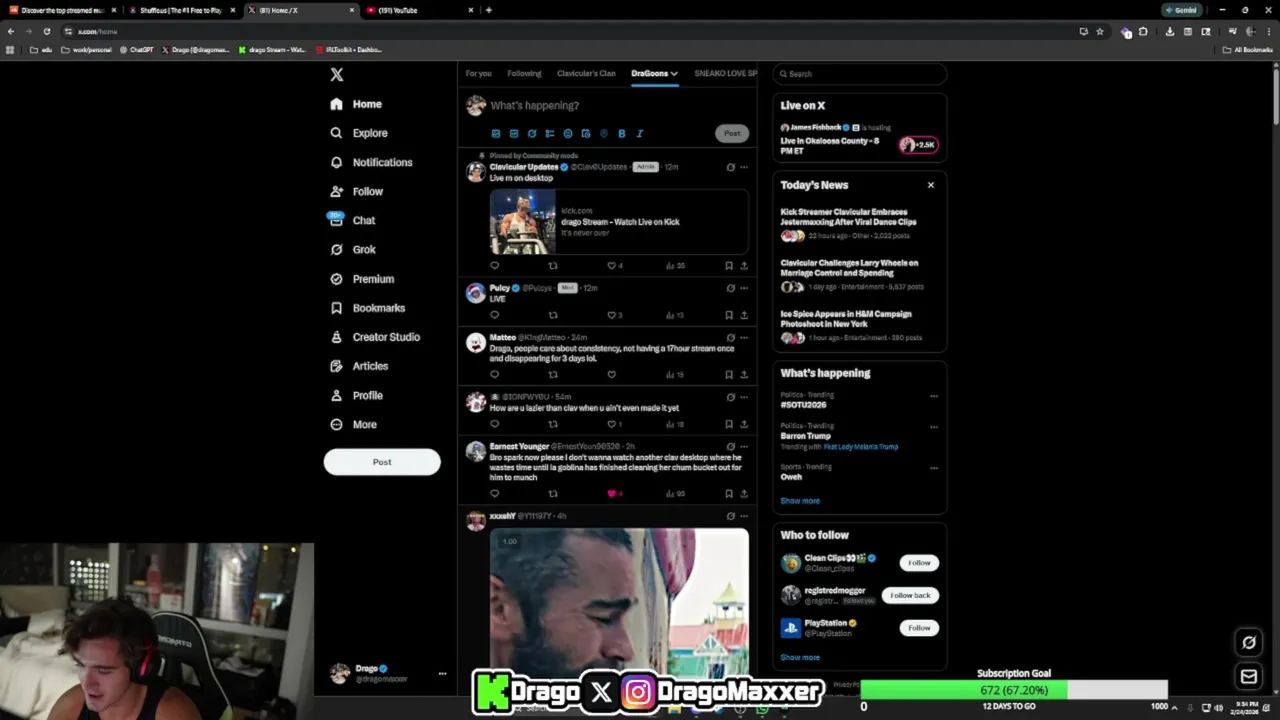Open options for #SOTU2026 trend
1280x720 pixels.
pos(934,396)
